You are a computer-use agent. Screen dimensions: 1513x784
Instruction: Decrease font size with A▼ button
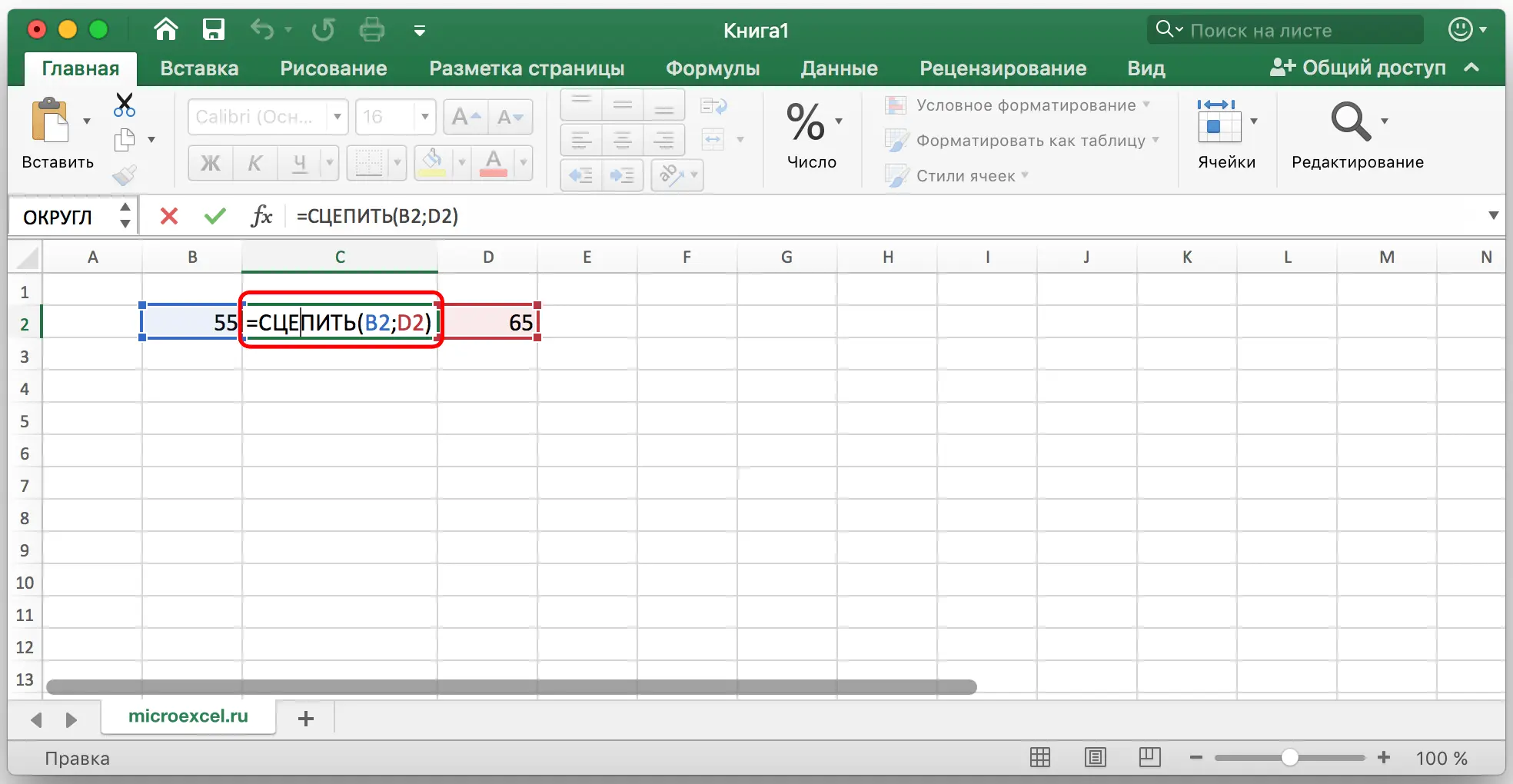click(x=510, y=117)
